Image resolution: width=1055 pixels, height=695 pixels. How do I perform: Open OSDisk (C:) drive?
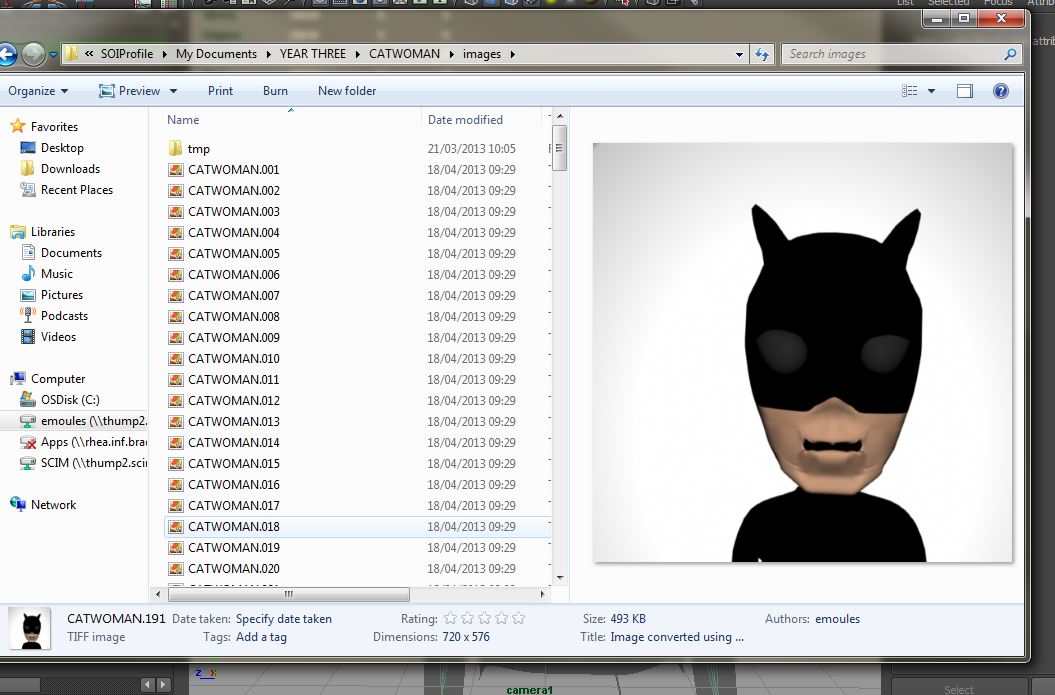[x=70, y=400]
